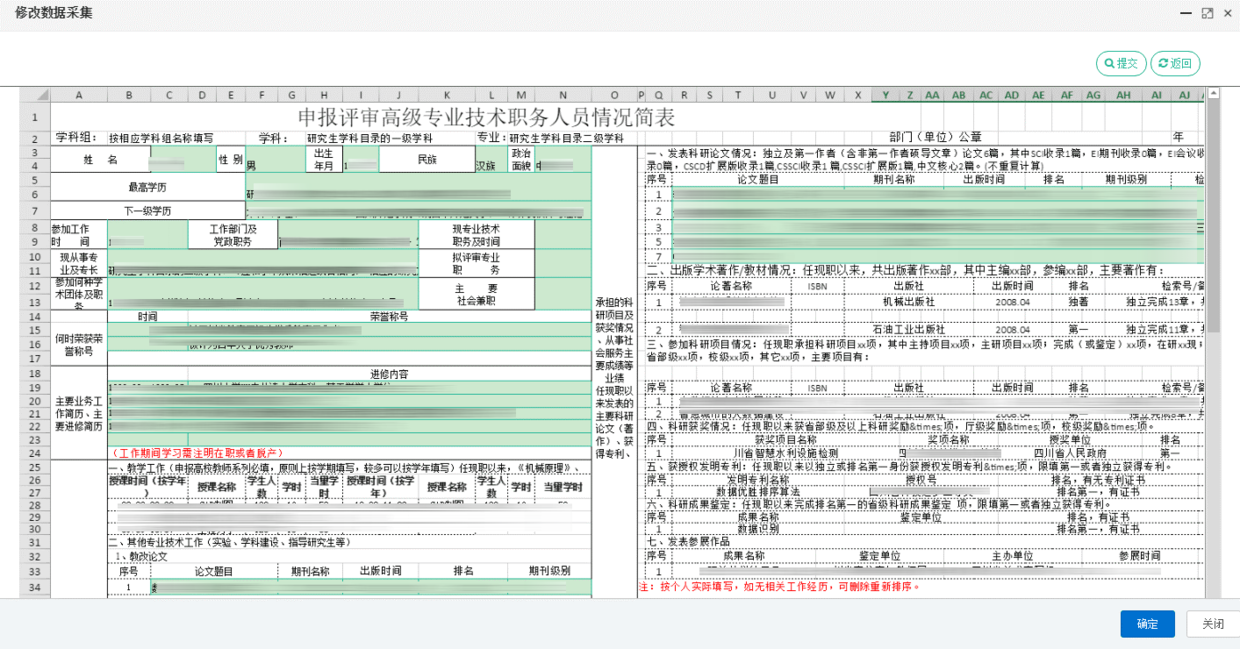Viewport: 1240px width, 649px height.
Task: Click the 出生年月 label cell
Action: tap(323, 159)
